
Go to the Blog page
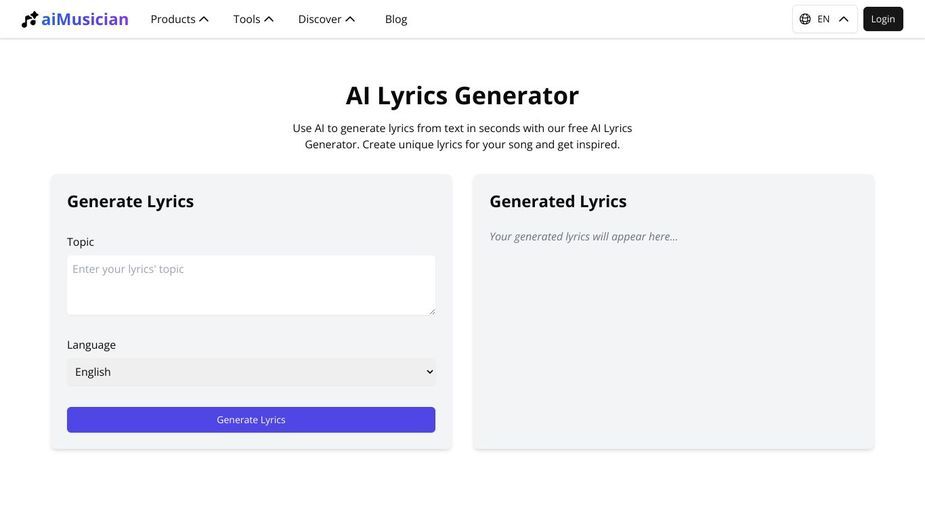(x=396, y=19)
